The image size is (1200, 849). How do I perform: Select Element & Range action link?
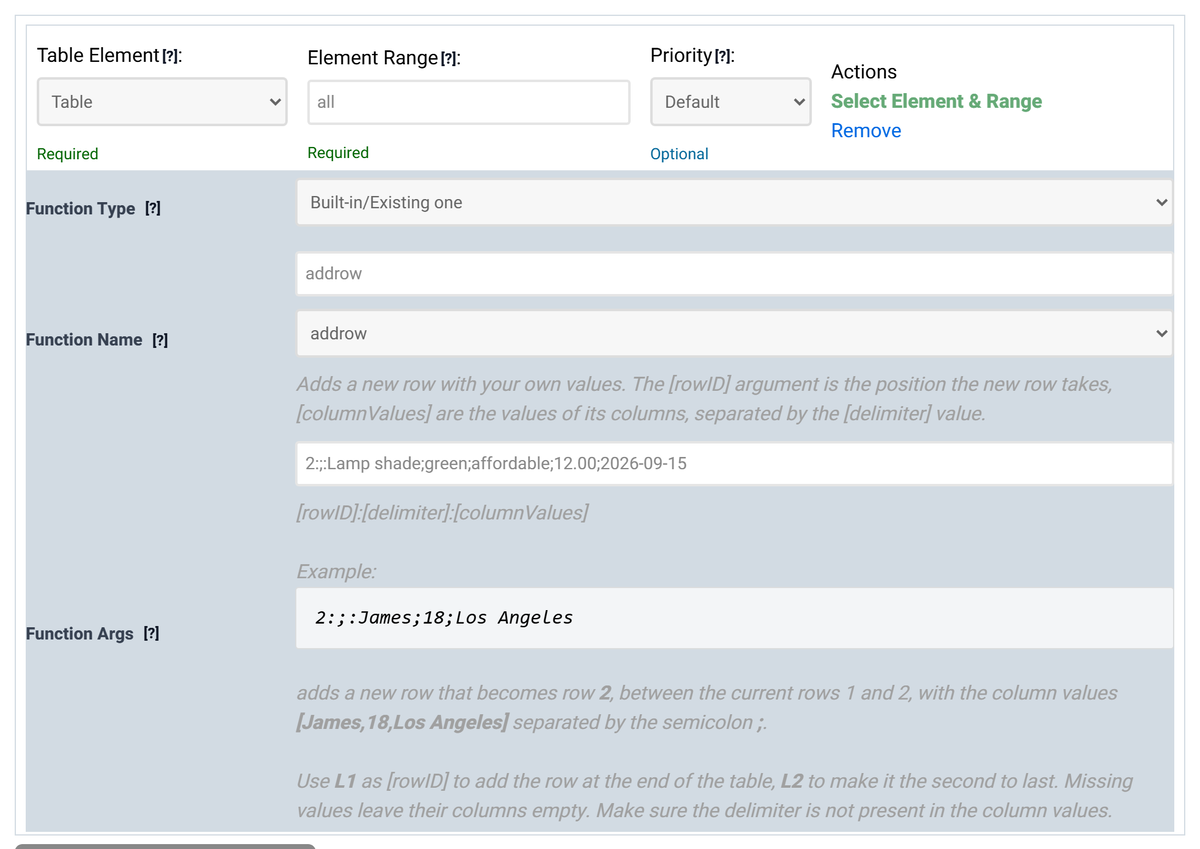(x=936, y=101)
